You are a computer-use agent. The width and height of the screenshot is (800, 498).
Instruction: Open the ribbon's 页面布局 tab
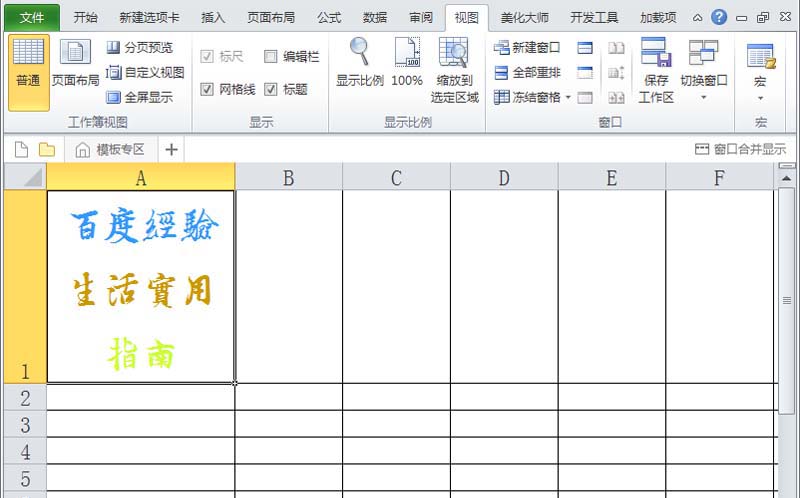(271, 18)
